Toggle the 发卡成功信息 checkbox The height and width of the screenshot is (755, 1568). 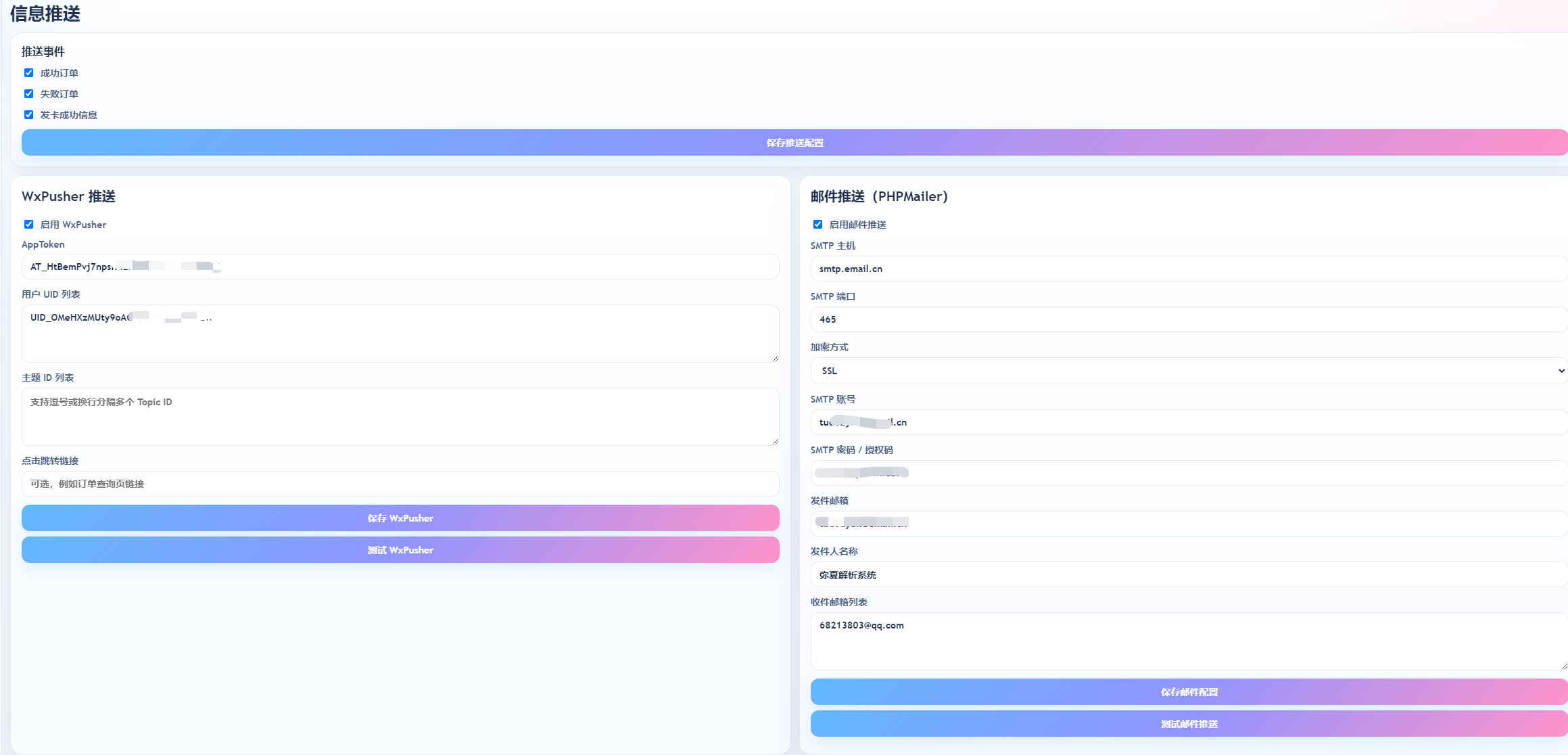[28, 115]
